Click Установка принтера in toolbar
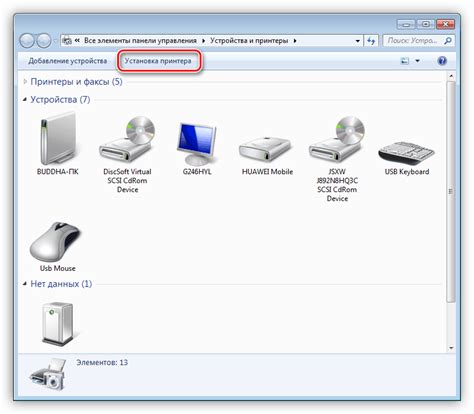474x414 pixels. [x=158, y=61]
